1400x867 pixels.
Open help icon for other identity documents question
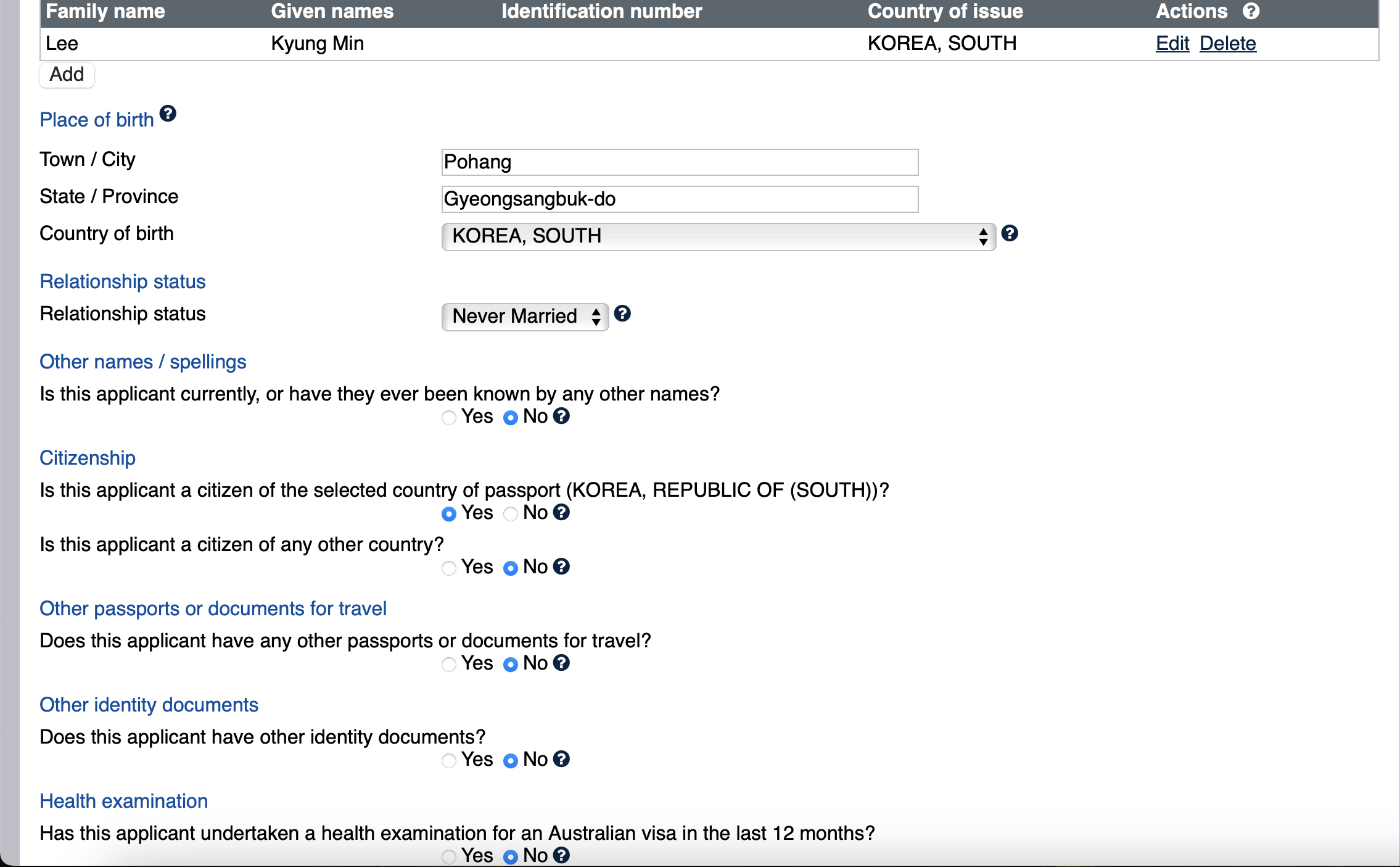[x=561, y=759]
